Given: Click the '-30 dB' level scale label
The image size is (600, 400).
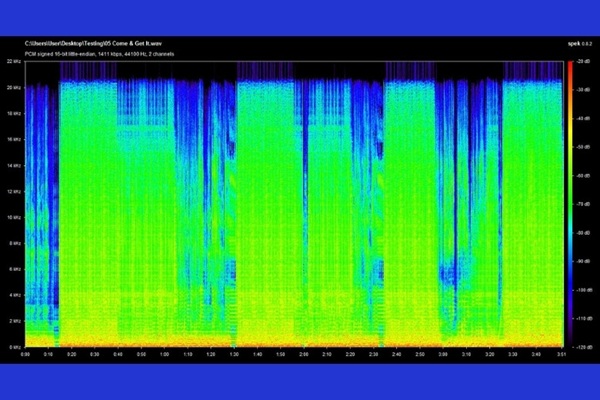Looking at the screenshot, I should [x=584, y=90].
